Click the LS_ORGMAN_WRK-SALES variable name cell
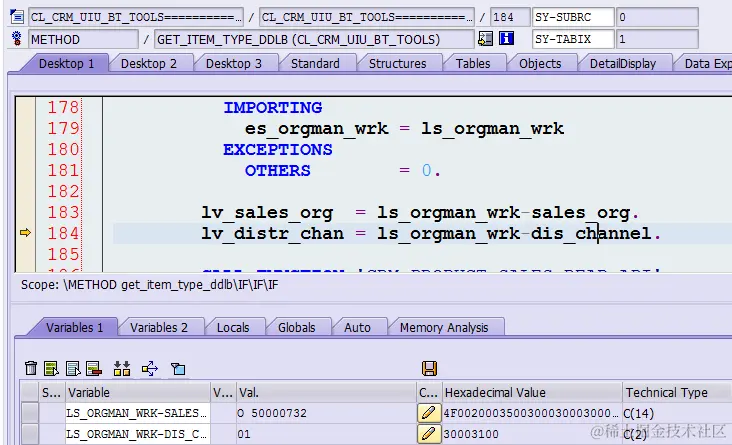Viewport: 732px width, 445px height. coord(137,413)
